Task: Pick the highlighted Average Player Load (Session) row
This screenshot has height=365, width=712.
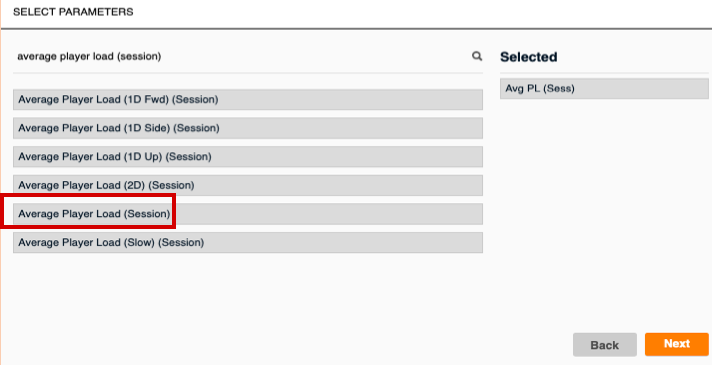Action: [x=247, y=214]
